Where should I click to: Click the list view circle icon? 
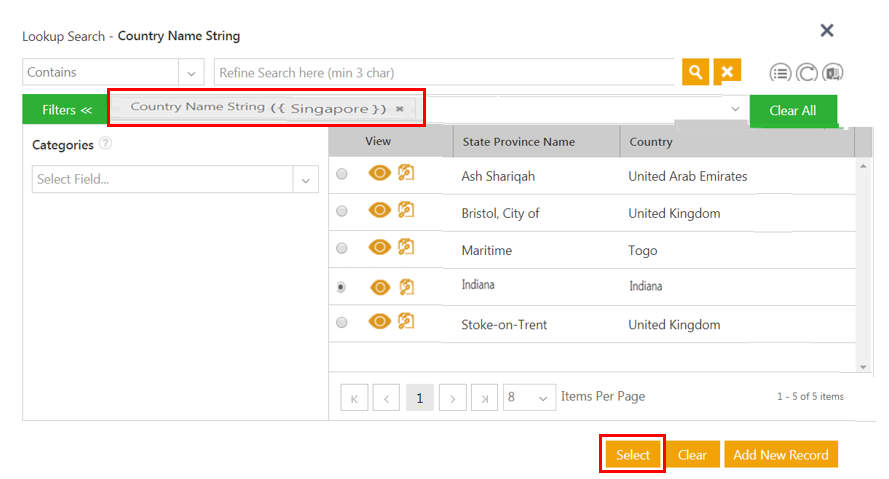pos(780,73)
